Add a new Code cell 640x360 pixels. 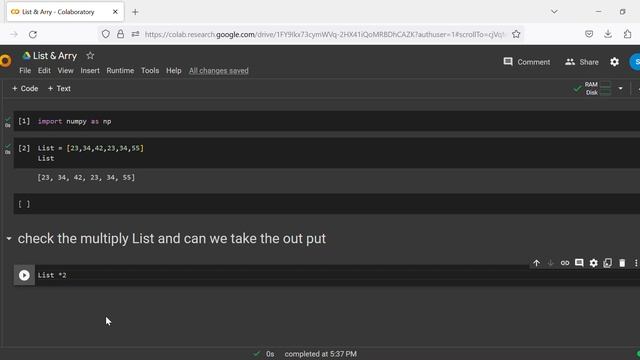(25, 89)
